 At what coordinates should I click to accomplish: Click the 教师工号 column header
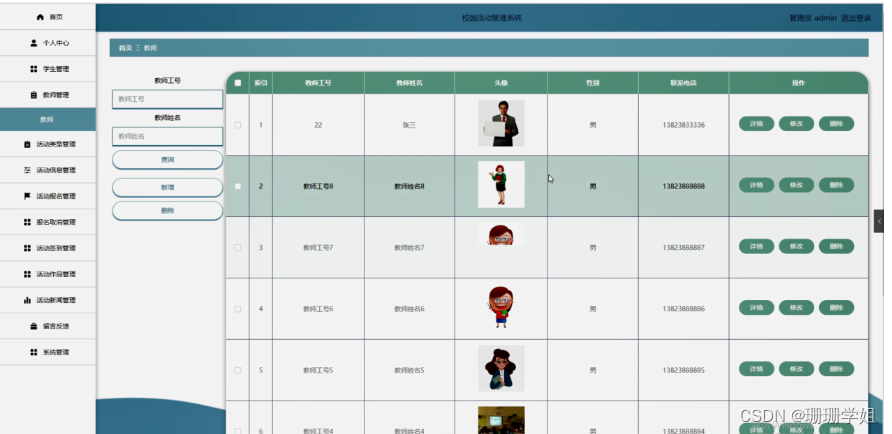click(x=318, y=83)
